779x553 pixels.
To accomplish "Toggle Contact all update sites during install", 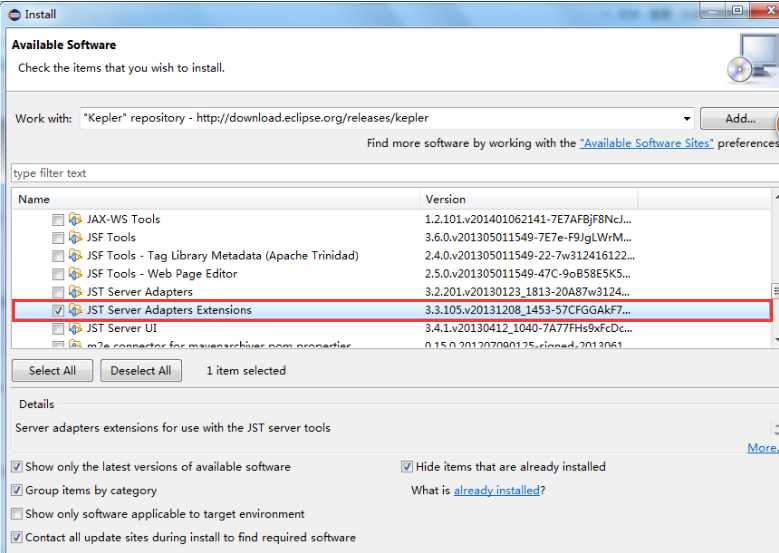I will click(17, 537).
